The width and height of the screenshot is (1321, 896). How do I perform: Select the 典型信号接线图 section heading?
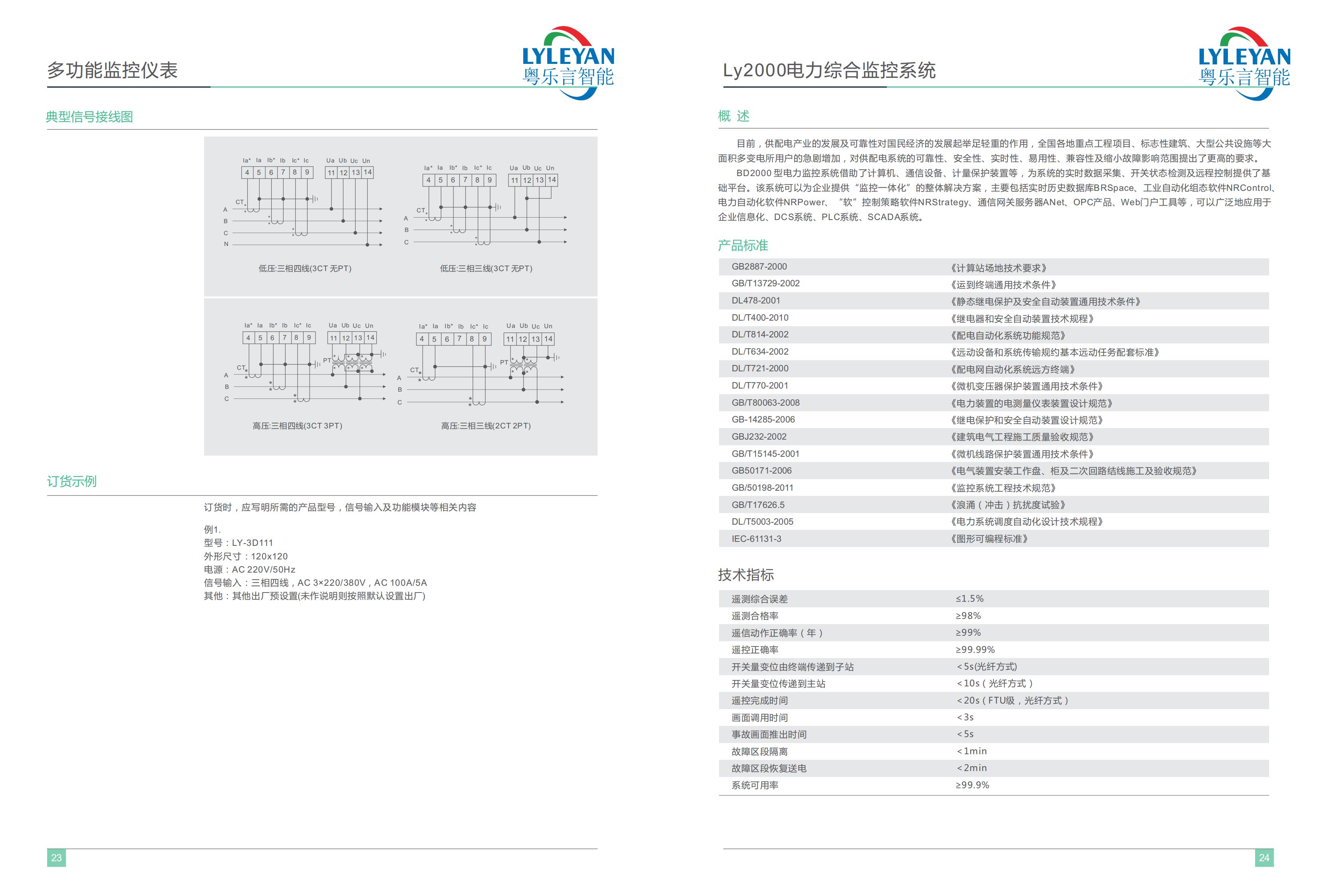(89, 117)
